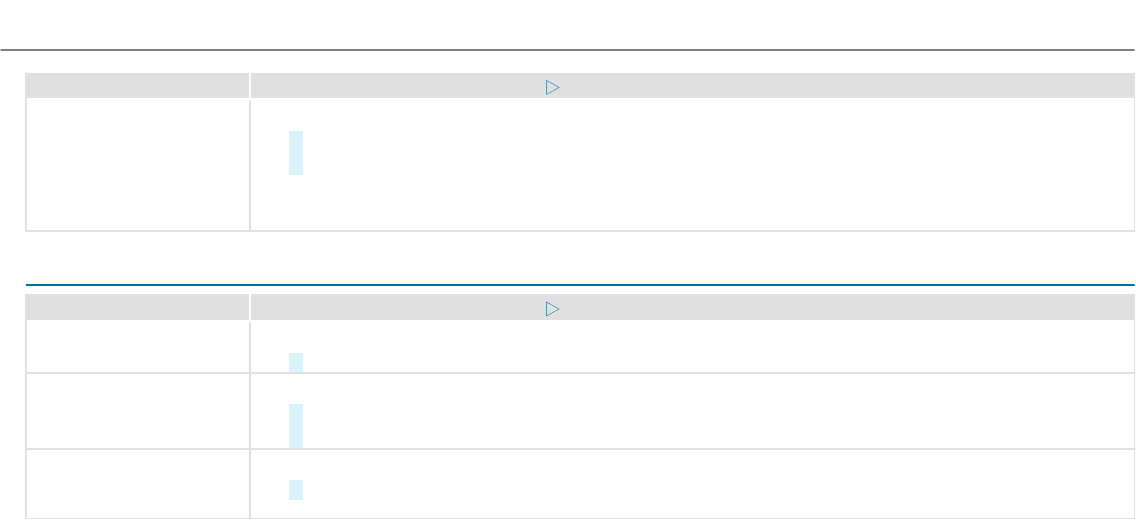Select upper table's left header cell
This screenshot has width=1136, height=520.
pyautogui.click(x=137, y=87)
